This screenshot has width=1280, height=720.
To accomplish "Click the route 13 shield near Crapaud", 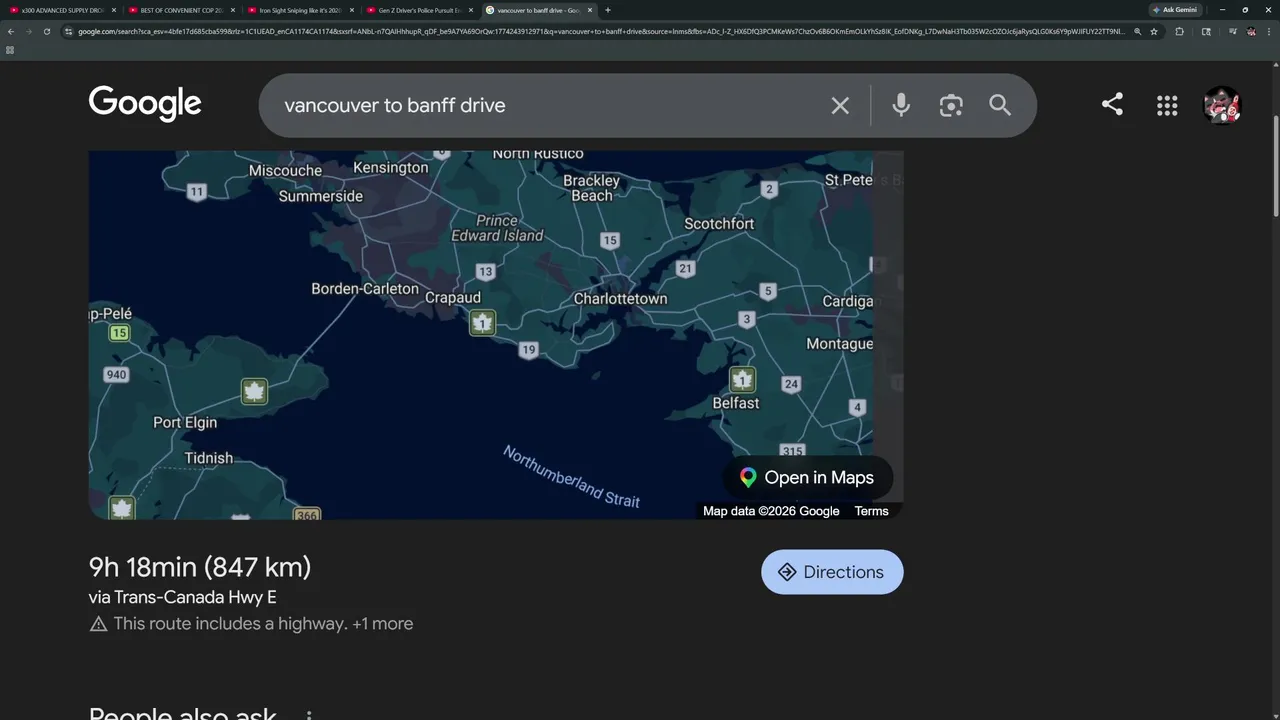I will (486, 271).
